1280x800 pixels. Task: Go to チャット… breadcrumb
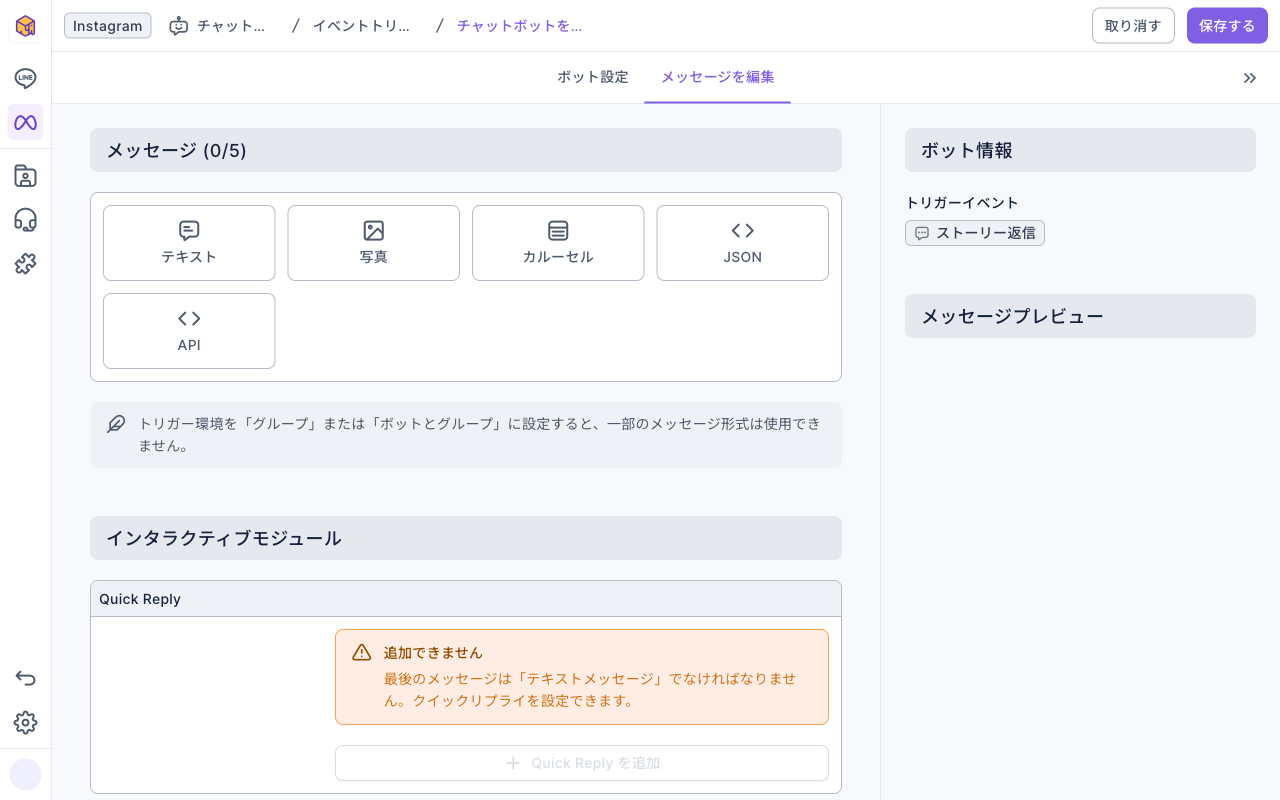(218, 26)
